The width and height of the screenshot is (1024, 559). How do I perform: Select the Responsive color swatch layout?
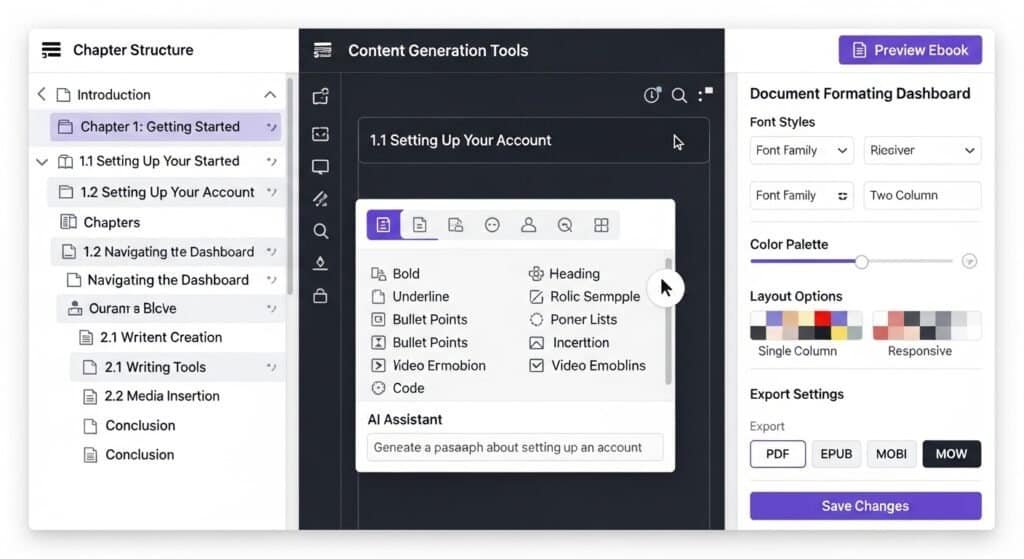click(926, 325)
